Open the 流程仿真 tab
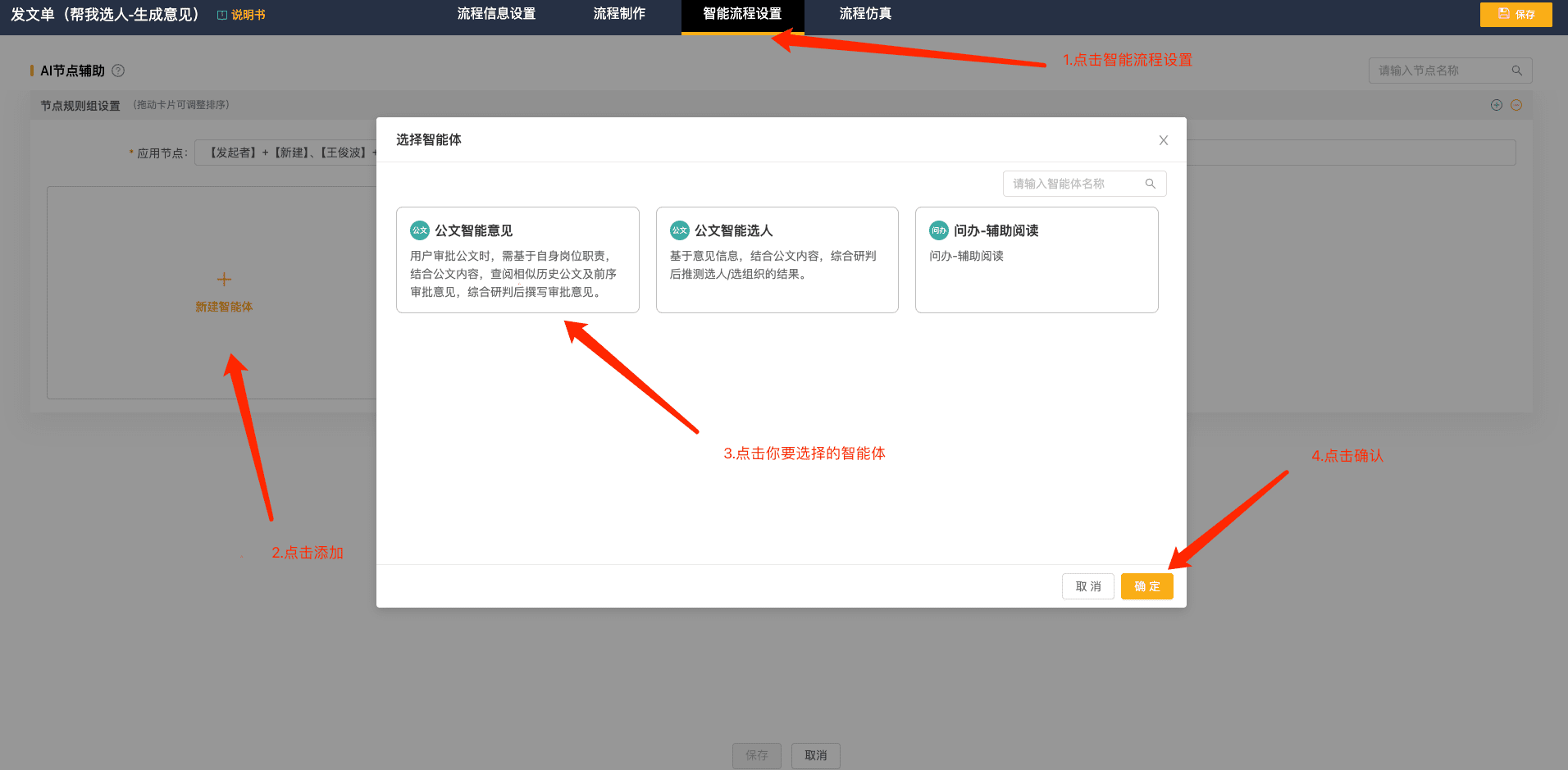The width and height of the screenshot is (1568, 770). pyautogui.click(x=865, y=14)
